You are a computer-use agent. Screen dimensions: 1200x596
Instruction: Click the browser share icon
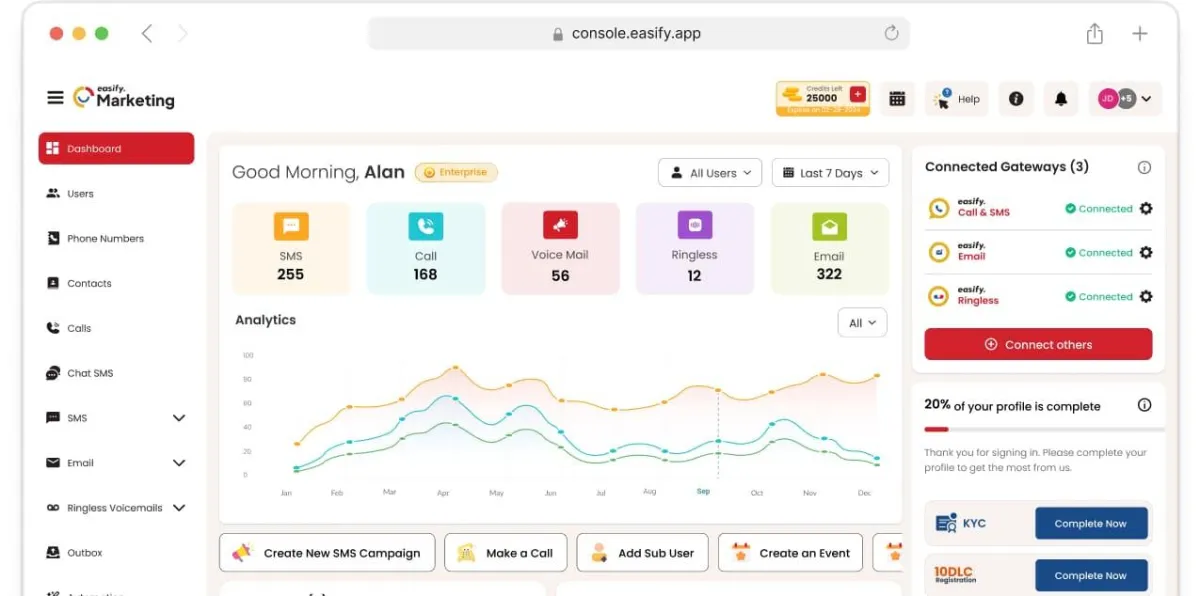[x=1095, y=33]
